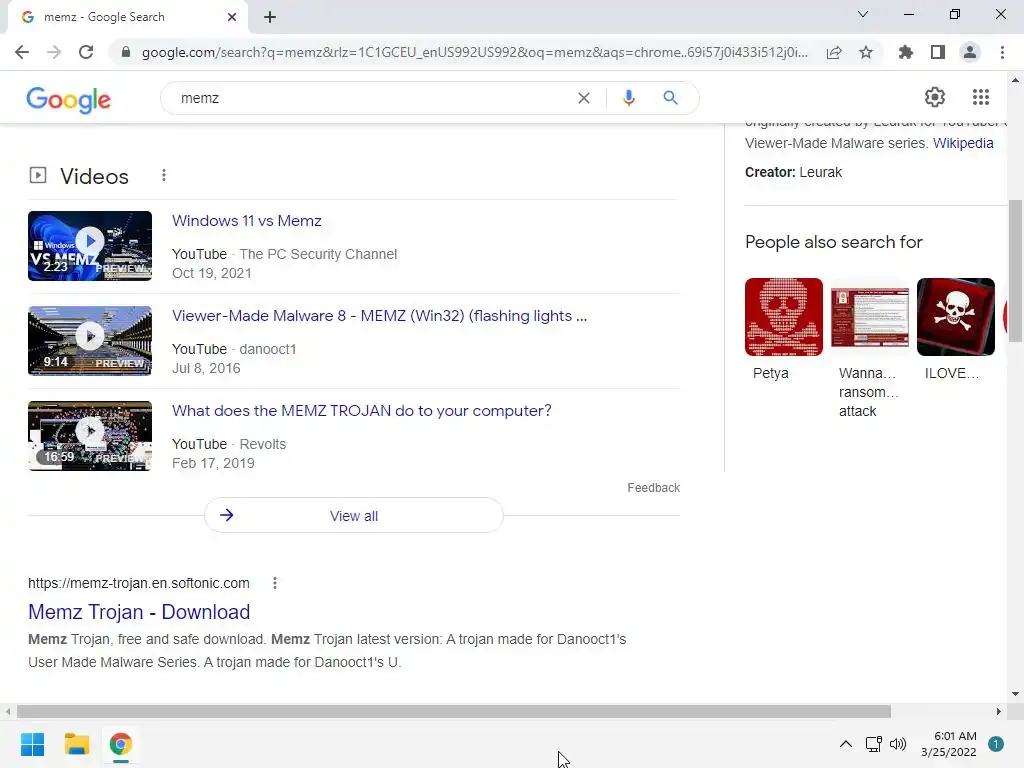
Task: Bookmark this tab with star icon
Action: coord(866,52)
